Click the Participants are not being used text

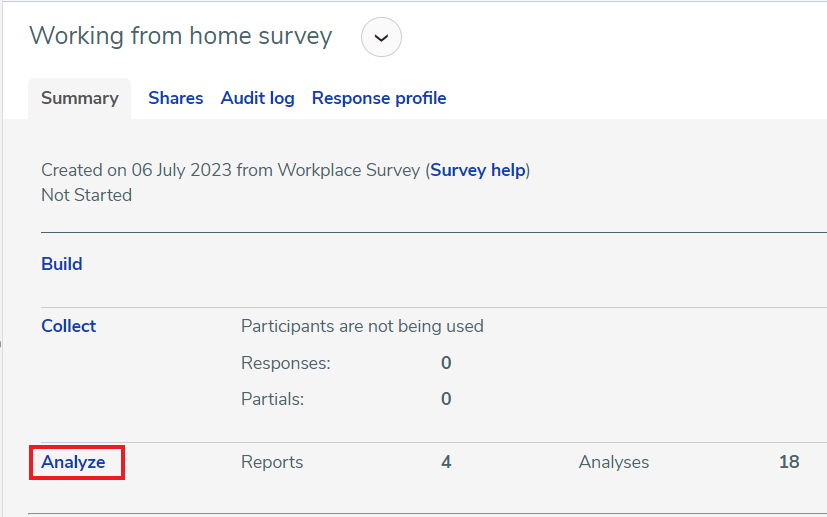(362, 326)
